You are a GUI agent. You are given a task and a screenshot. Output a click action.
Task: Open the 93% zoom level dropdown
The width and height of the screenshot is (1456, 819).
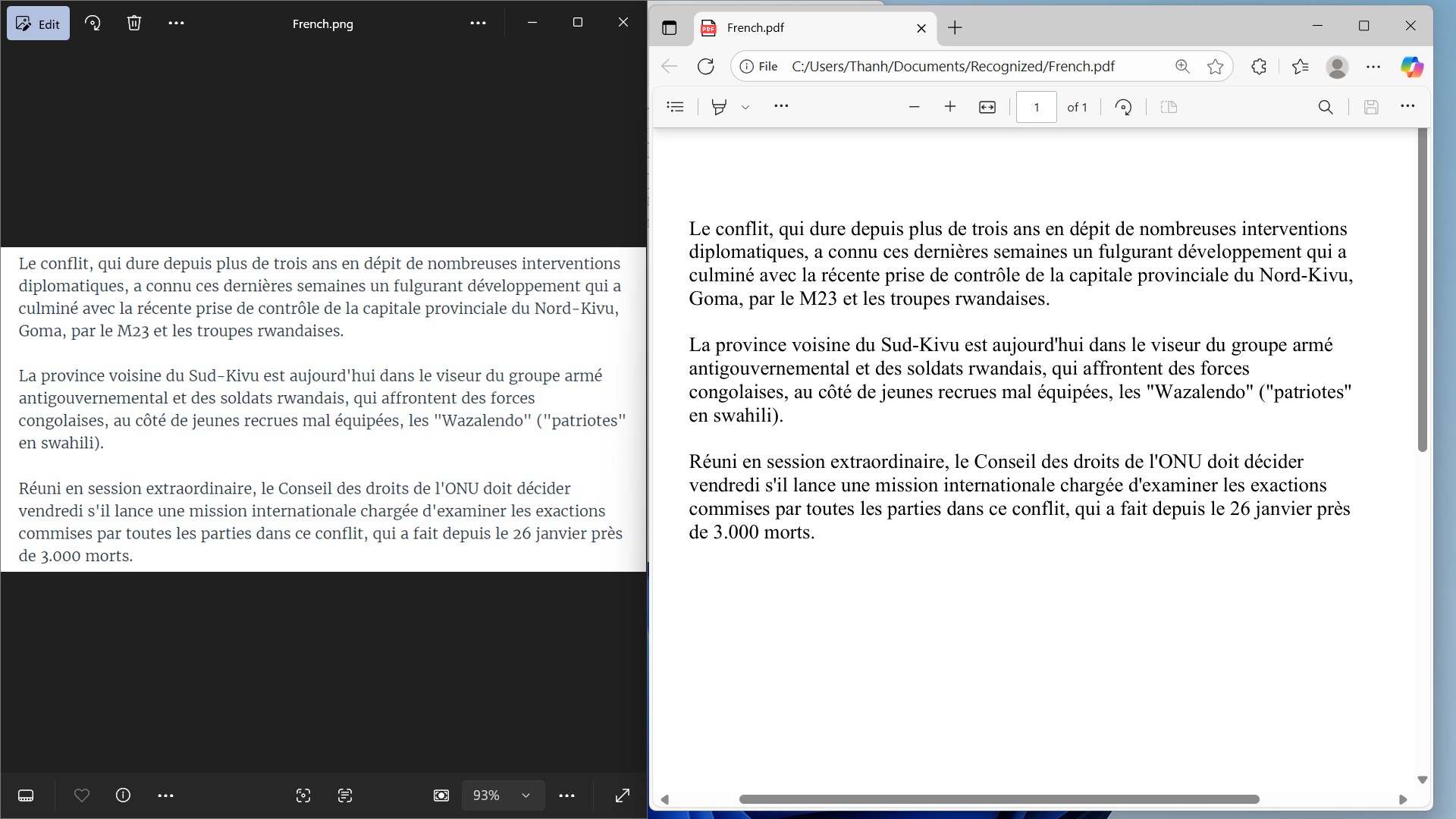pyautogui.click(x=503, y=795)
